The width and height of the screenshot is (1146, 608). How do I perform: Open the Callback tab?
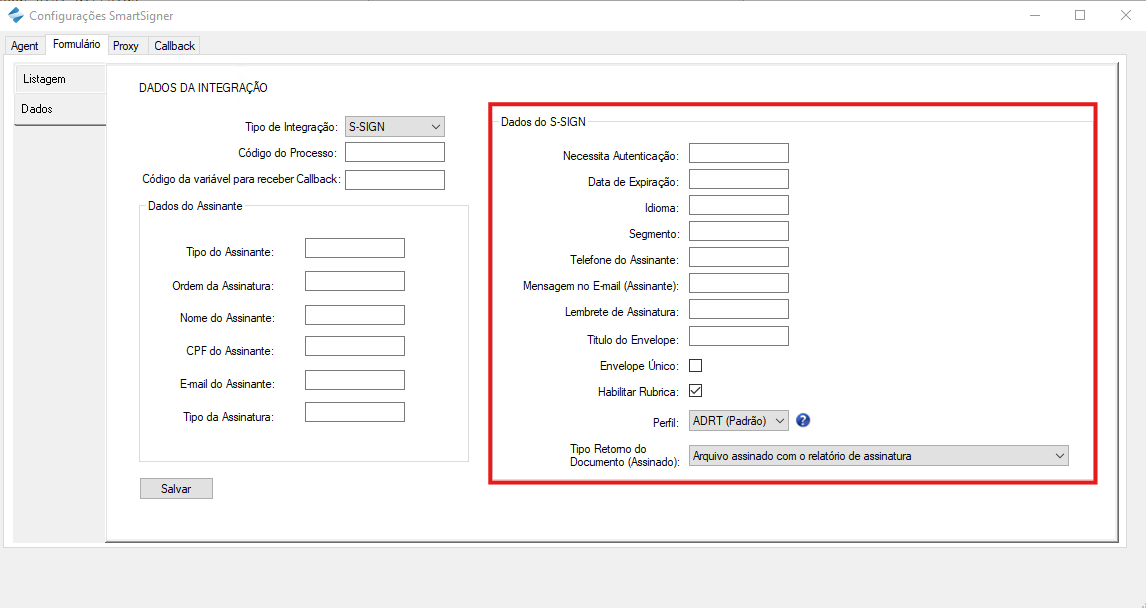(174, 46)
